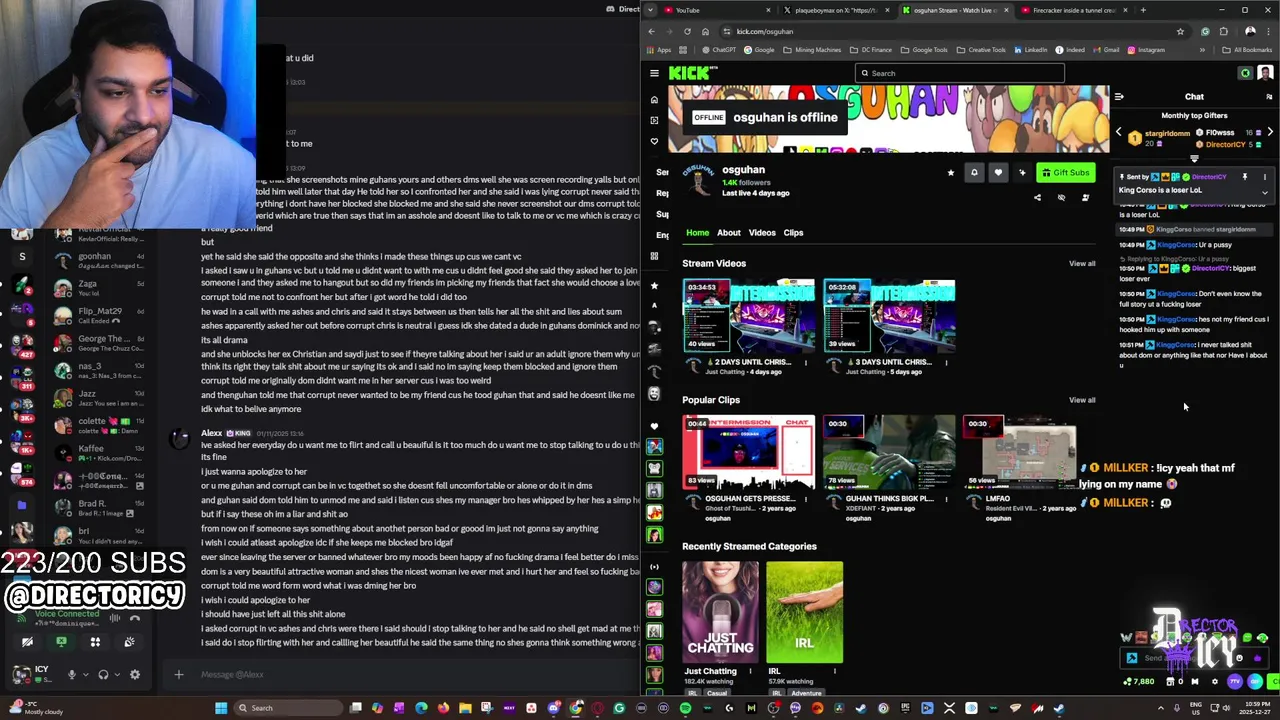
Task: Open options for the IRL category
Action: coord(835,672)
